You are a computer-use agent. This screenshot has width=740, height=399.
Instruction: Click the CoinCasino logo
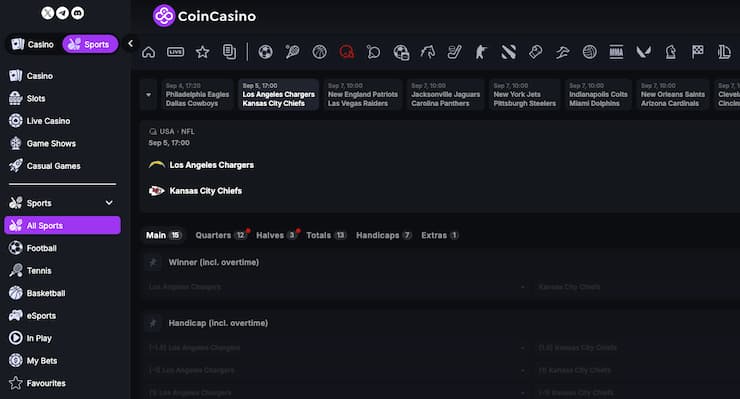point(204,16)
